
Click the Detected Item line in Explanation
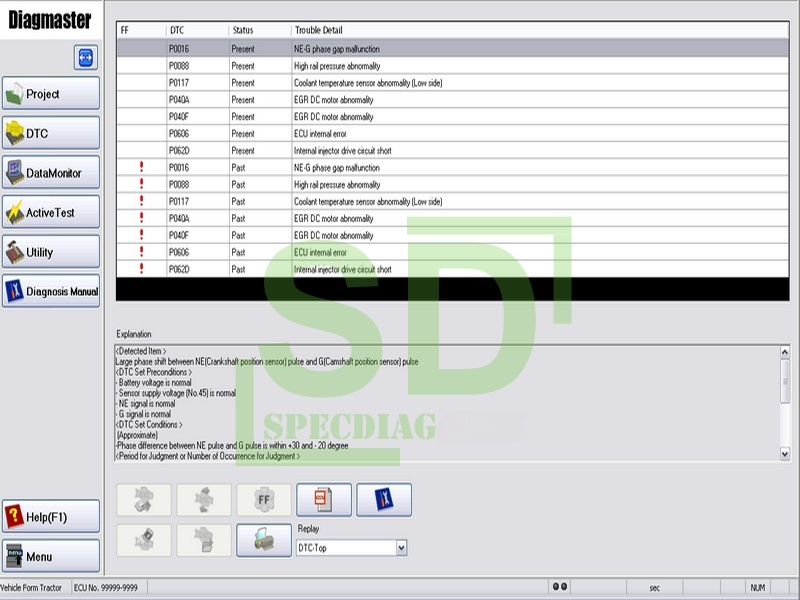click(x=141, y=351)
